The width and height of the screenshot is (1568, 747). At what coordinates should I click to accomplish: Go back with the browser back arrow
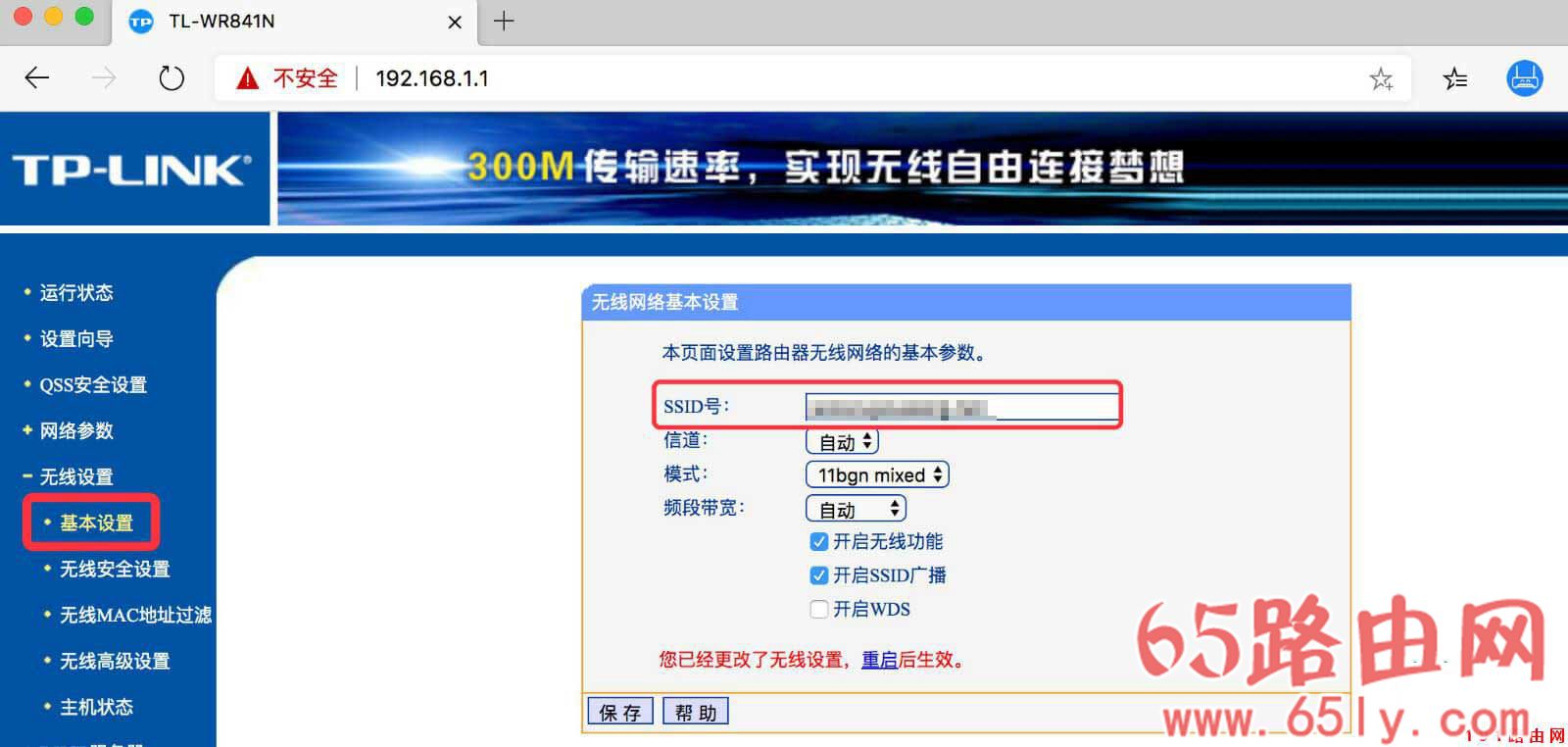click(x=37, y=77)
